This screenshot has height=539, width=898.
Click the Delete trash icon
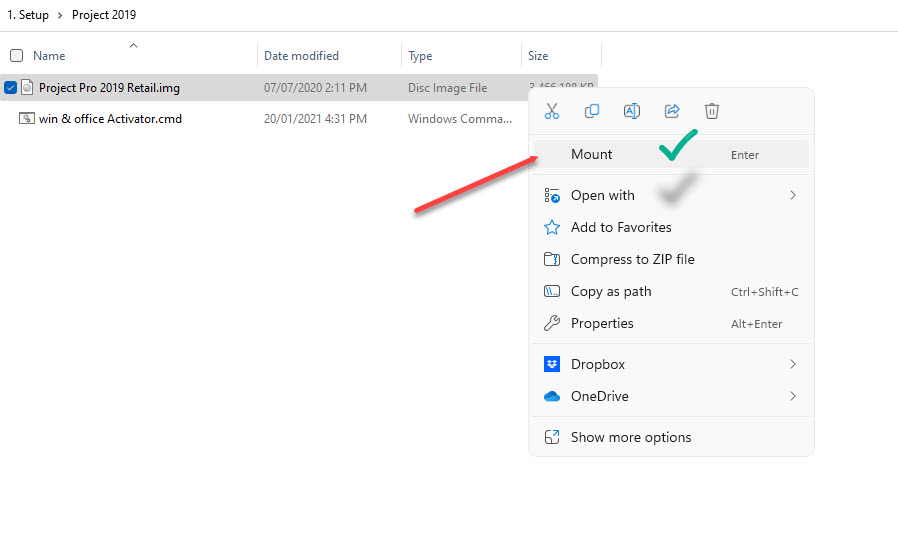tap(712, 111)
